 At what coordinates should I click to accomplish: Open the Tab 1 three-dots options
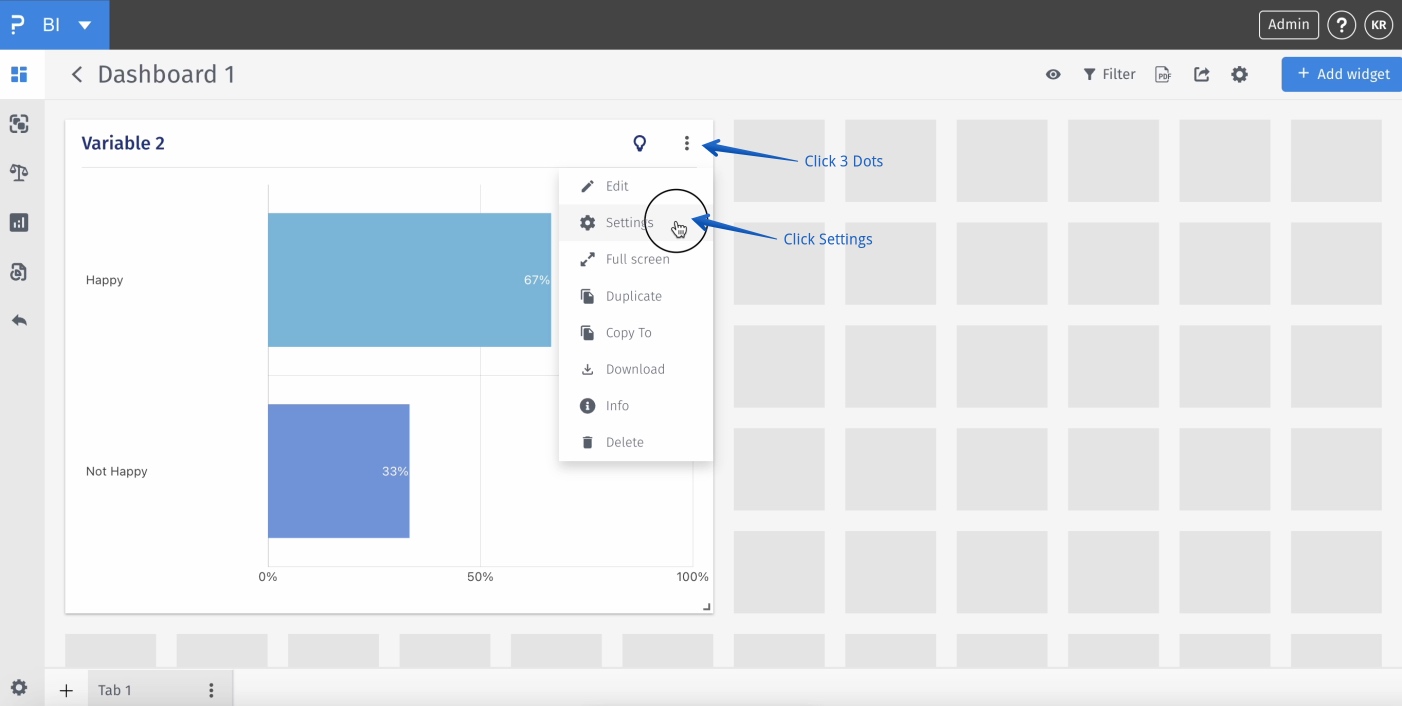(x=211, y=690)
